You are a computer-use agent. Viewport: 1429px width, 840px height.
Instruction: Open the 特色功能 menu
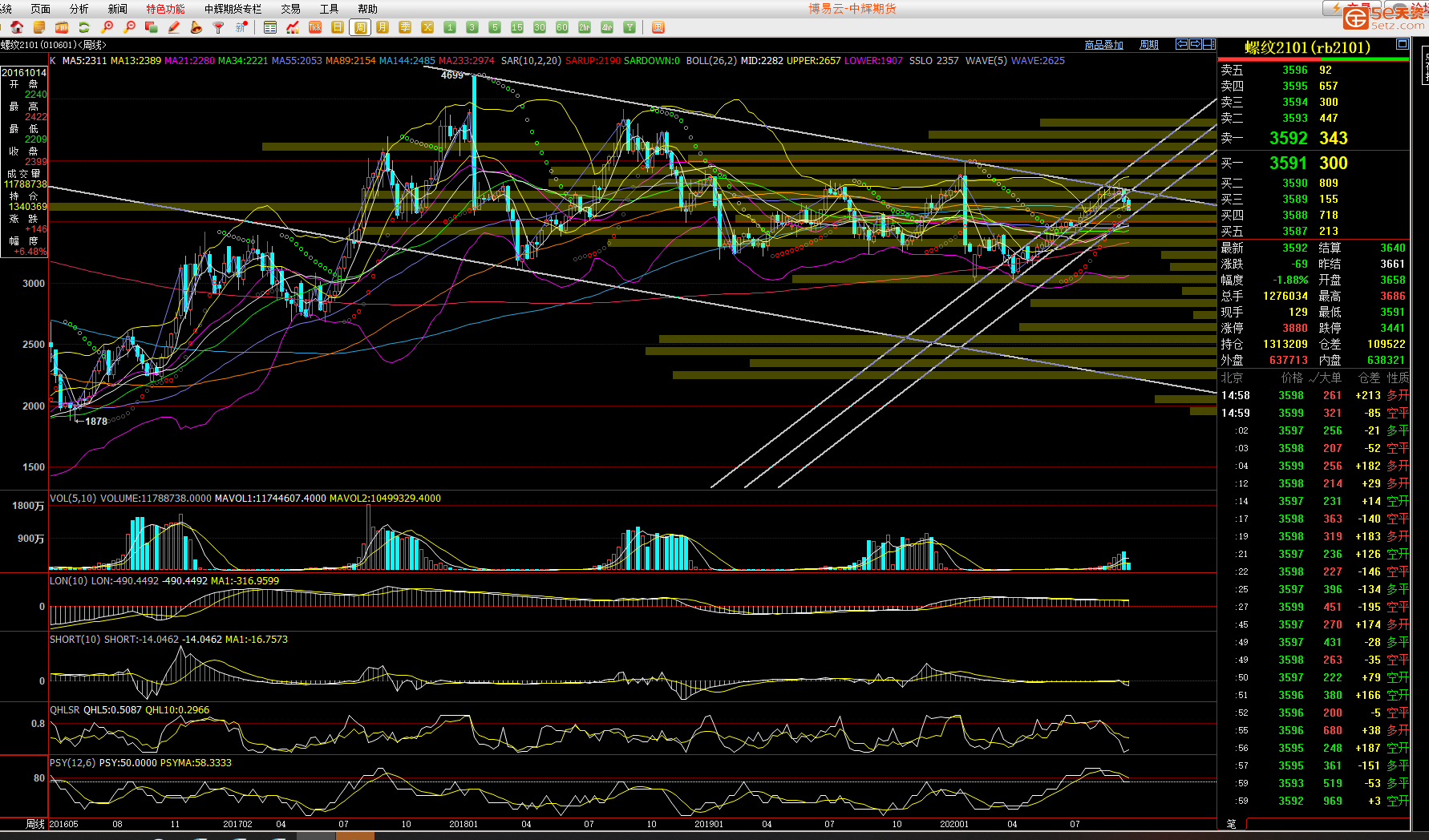(x=165, y=9)
